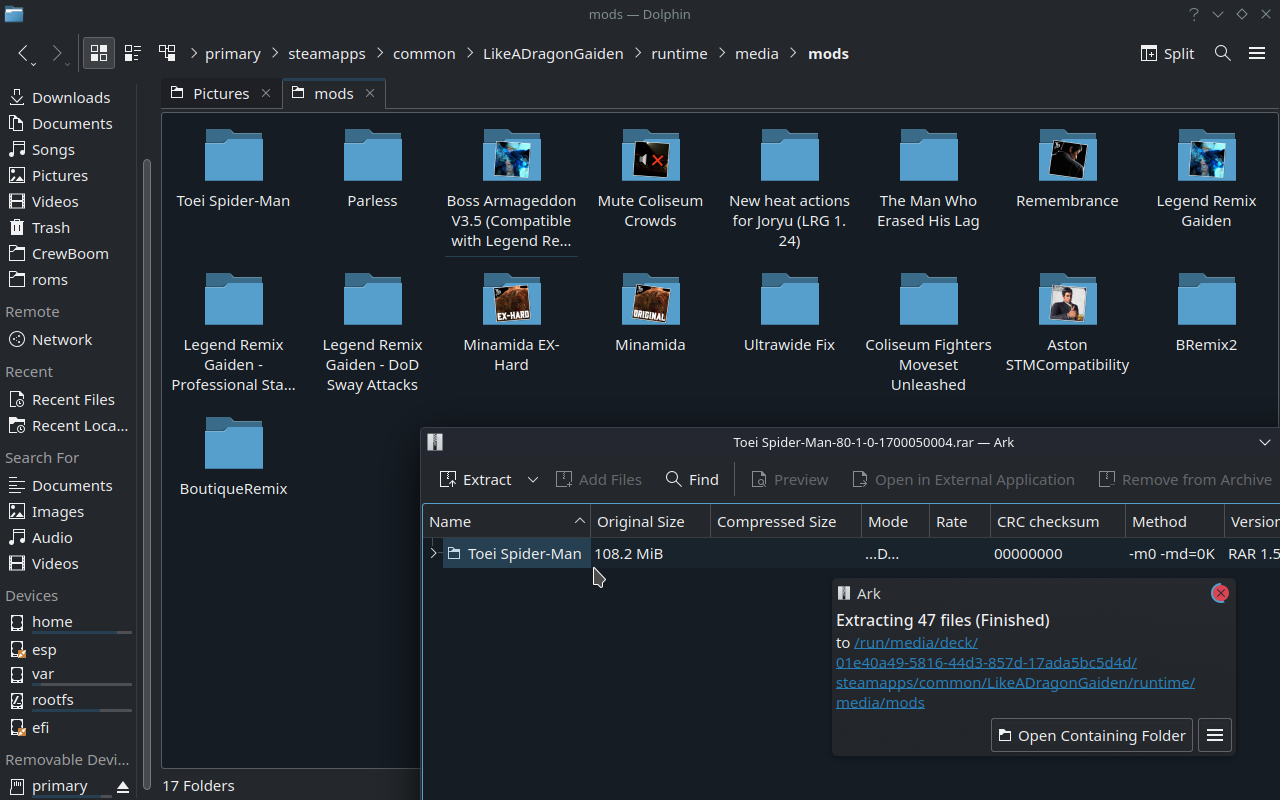1280x800 pixels.
Task: Open the Extract dropdown arrow in Ark
Action: tap(533, 480)
